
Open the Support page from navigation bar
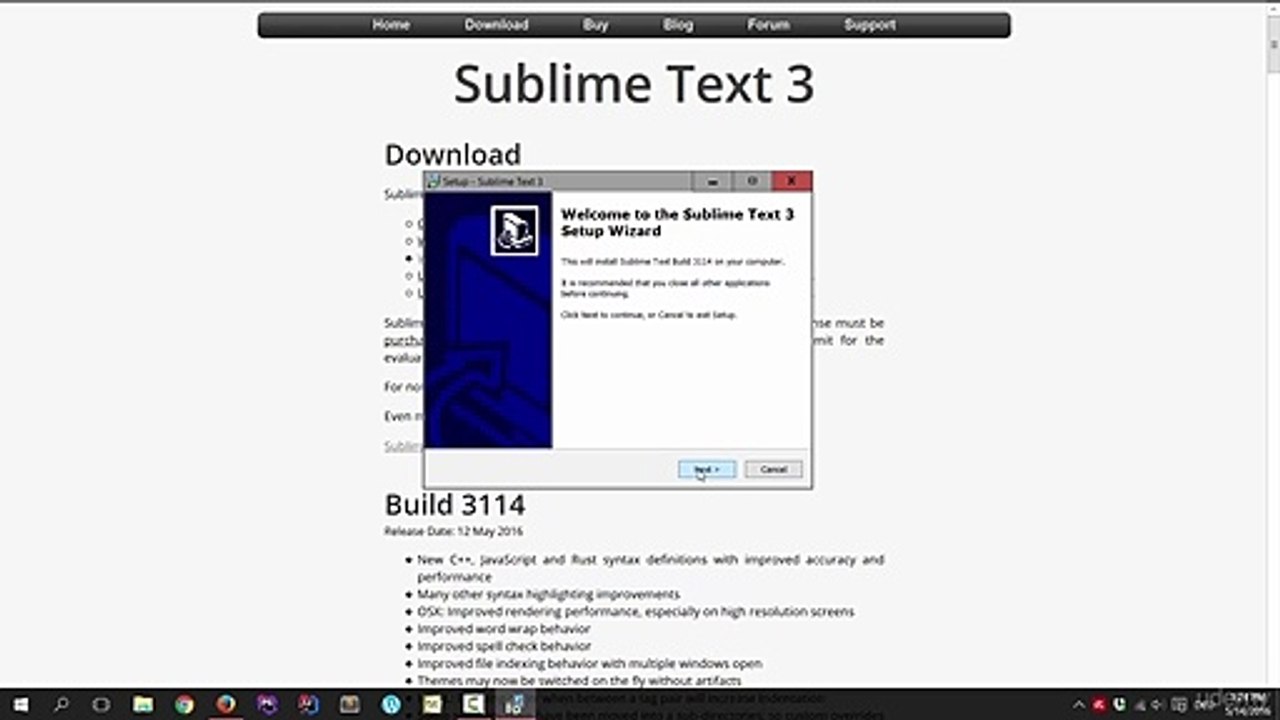tap(870, 25)
